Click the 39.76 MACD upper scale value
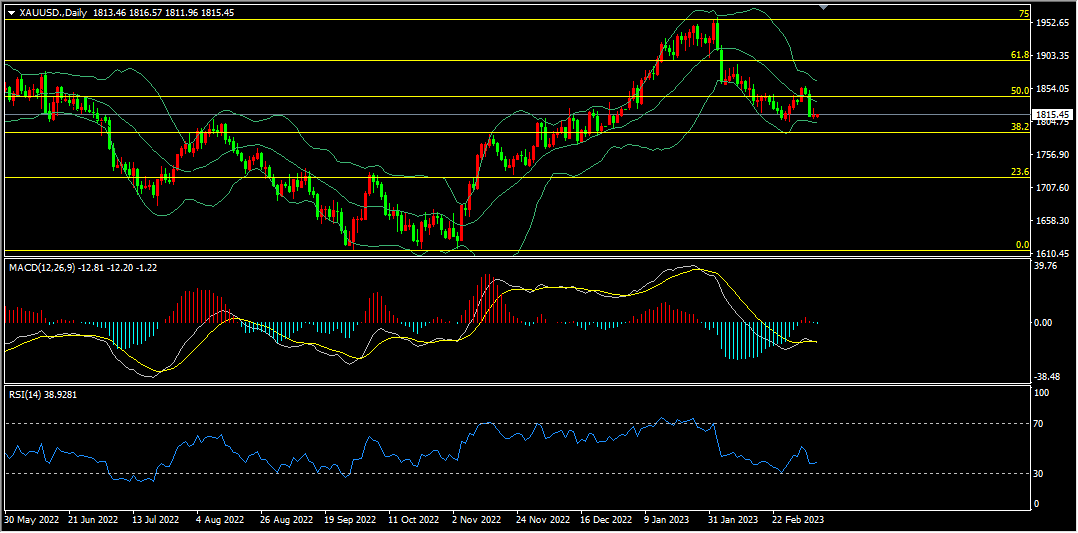 tap(1048, 268)
